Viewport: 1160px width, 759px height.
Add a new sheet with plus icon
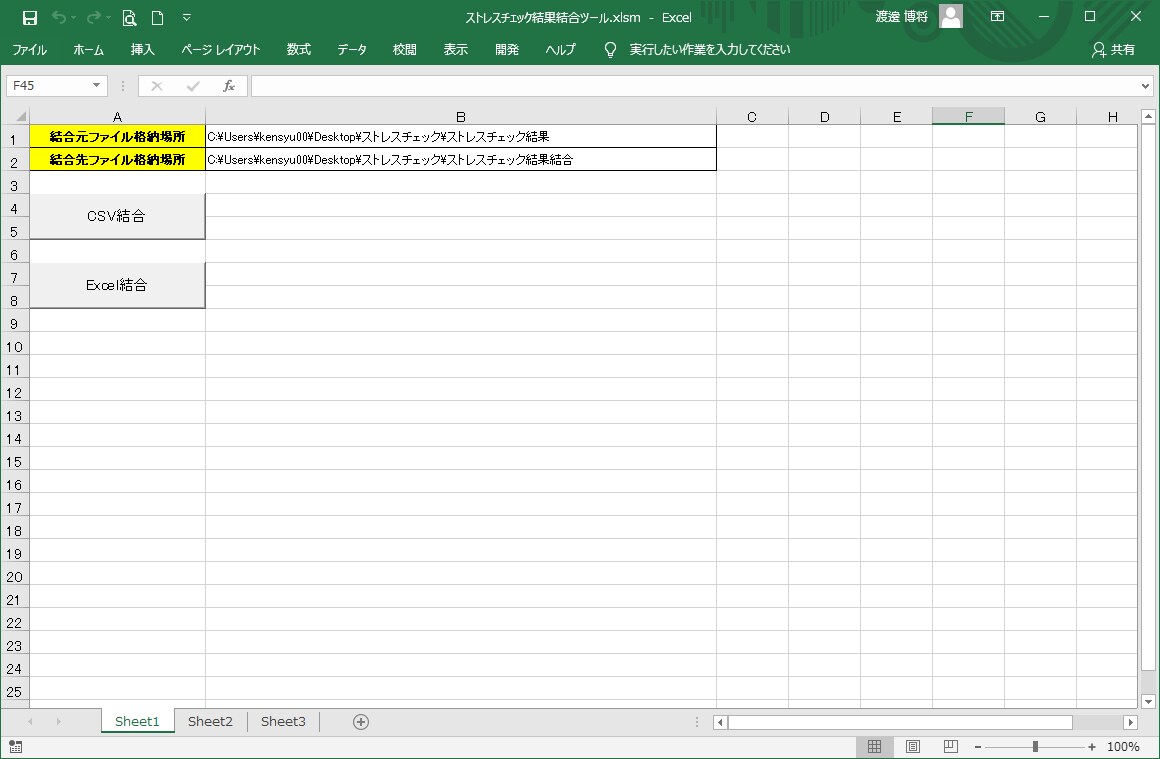(x=361, y=722)
